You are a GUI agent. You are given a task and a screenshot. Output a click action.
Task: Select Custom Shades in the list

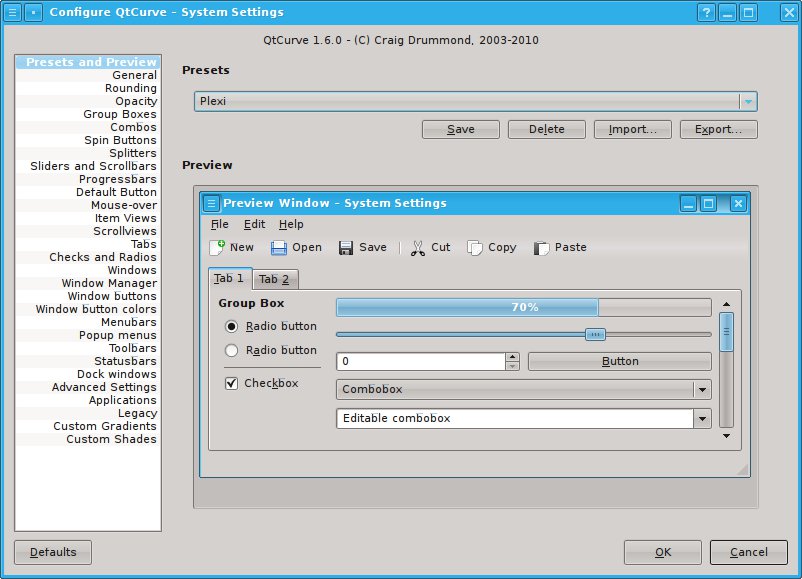tap(87, 439)
